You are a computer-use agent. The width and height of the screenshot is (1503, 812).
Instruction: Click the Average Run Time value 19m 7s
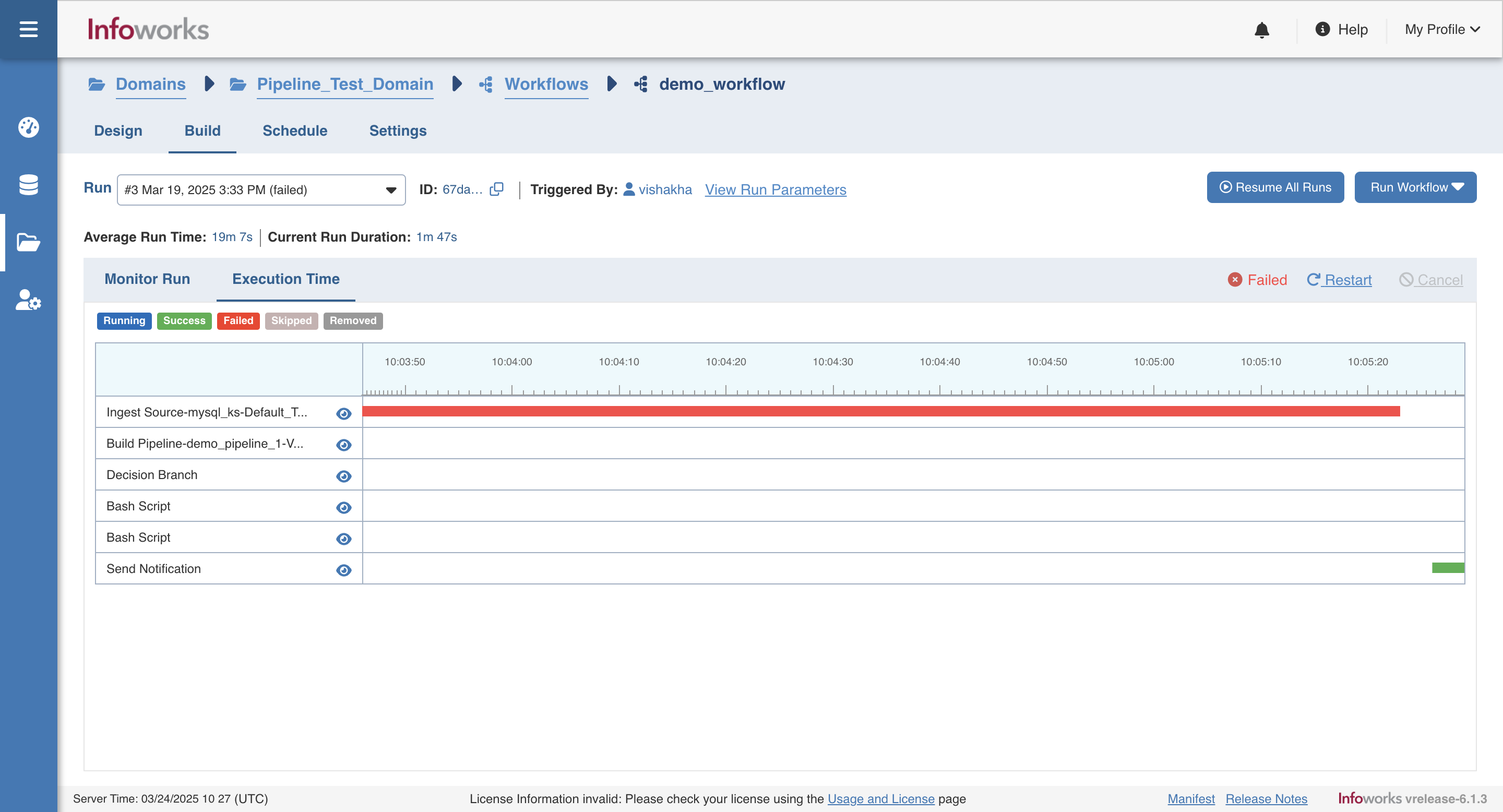(x=232, y=237)
